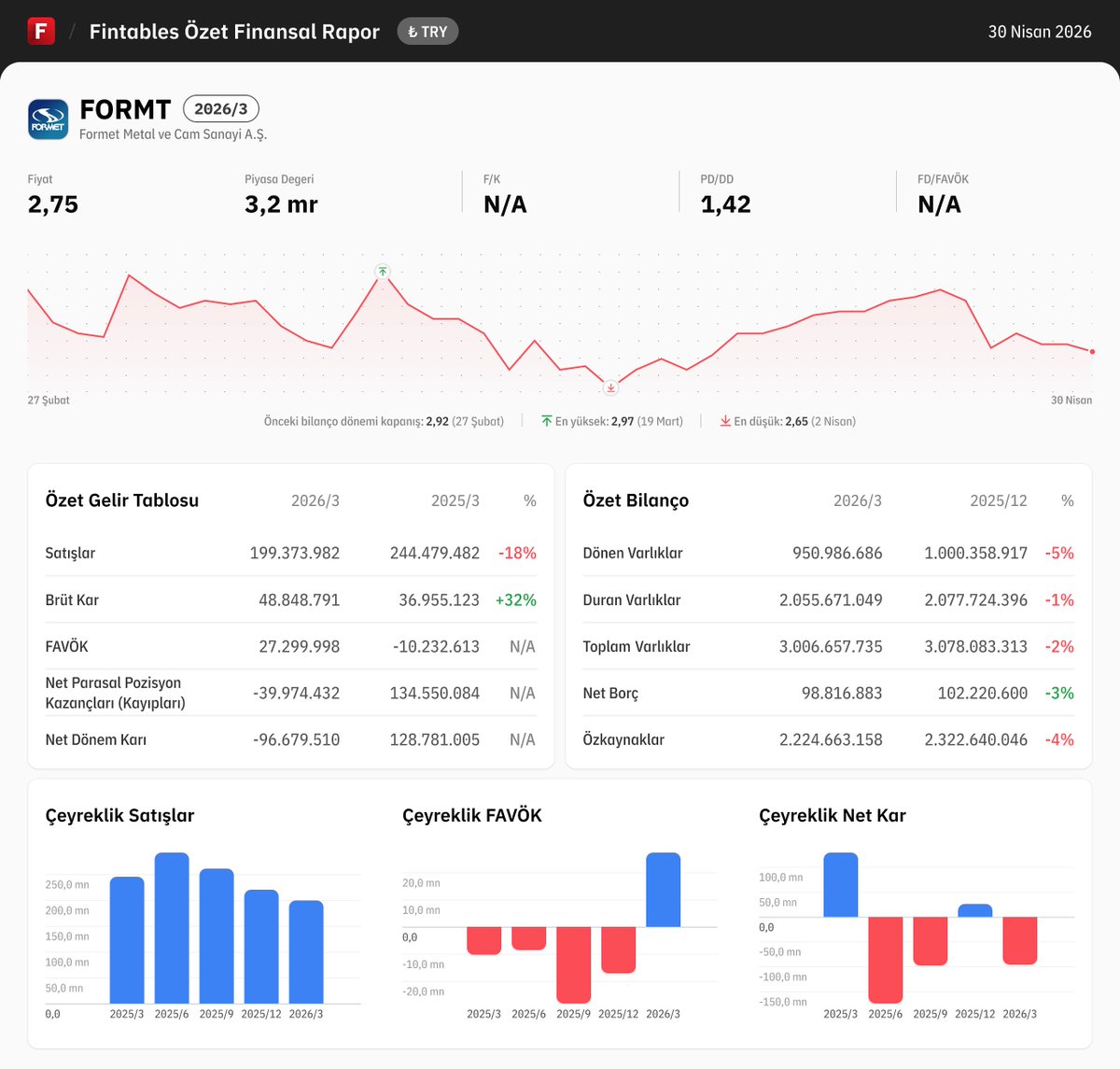This screenshot has height=1069, width=1120.
Task: Click the small blue 2025/12 bar in Net Kar
Action: point(974,910)
